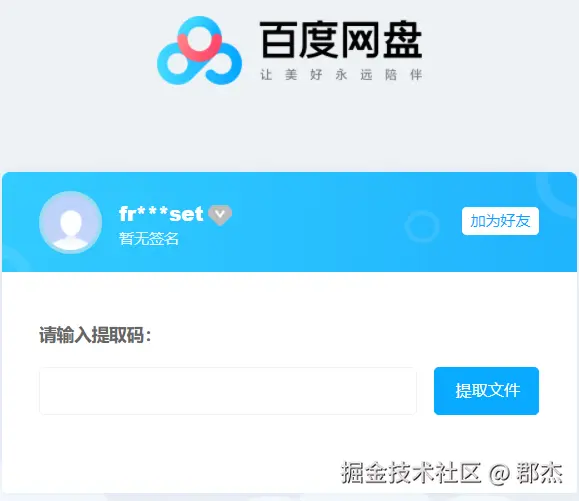Click the gray VIP diamond badge
The image size is (579, 502).
tap(220, 215)
